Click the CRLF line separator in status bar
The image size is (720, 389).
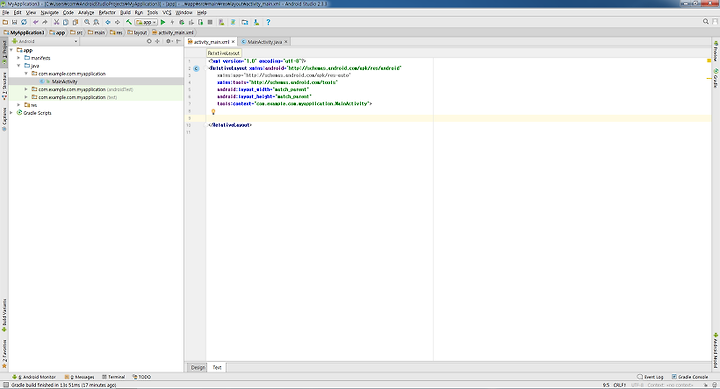pos(619,385)
